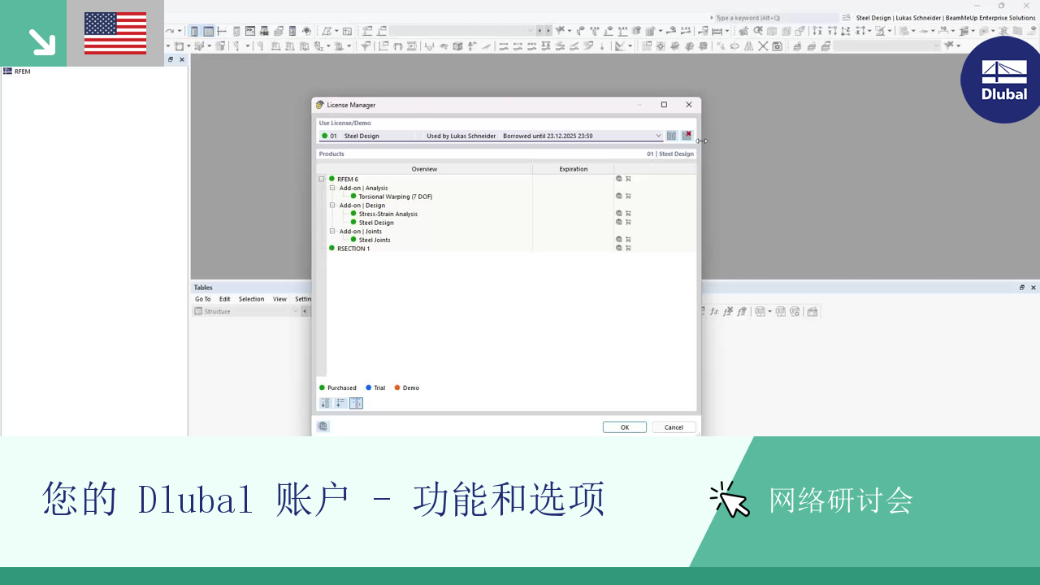The height and width of the screenshot is (585, 1040).
Task: Click the 'Demo' legend label
Action: pyautogui.click(x=411, y=388)
